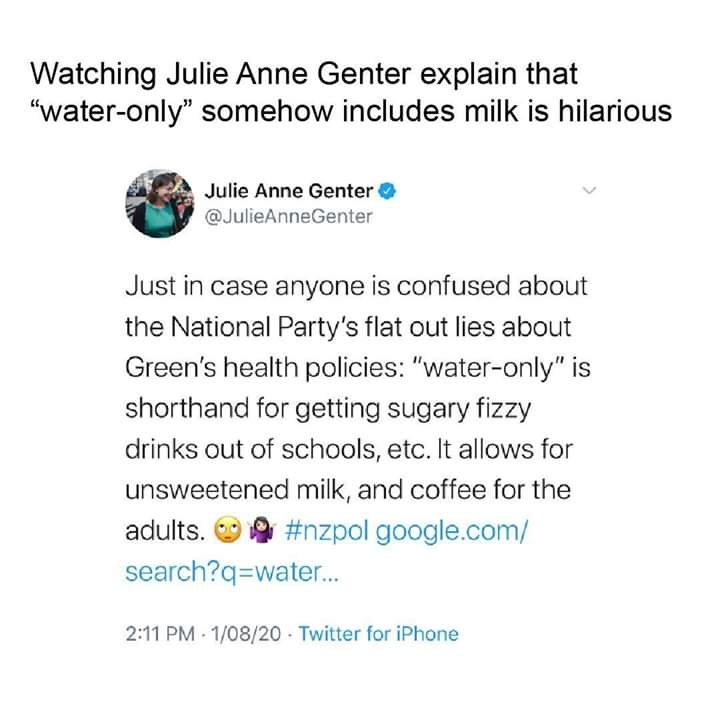Open the Julie Anne Genter display name
The height and width of the screenshot is (720, 720).
click(288, 191)
